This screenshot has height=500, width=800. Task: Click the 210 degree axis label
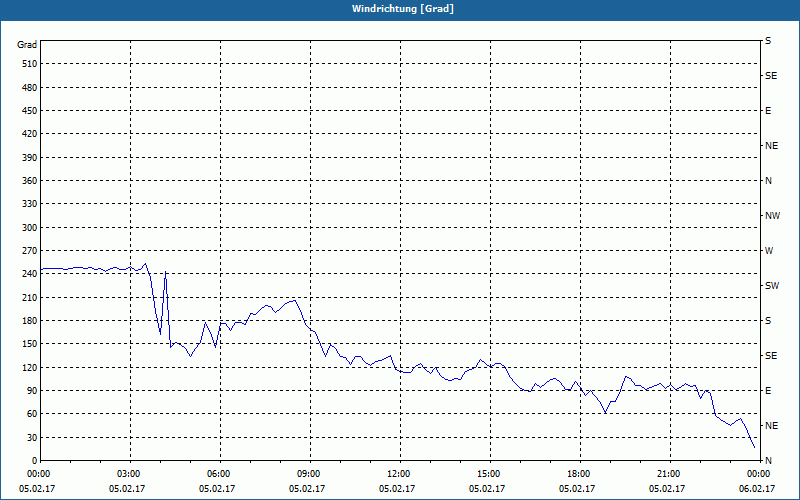coord(30,297)
